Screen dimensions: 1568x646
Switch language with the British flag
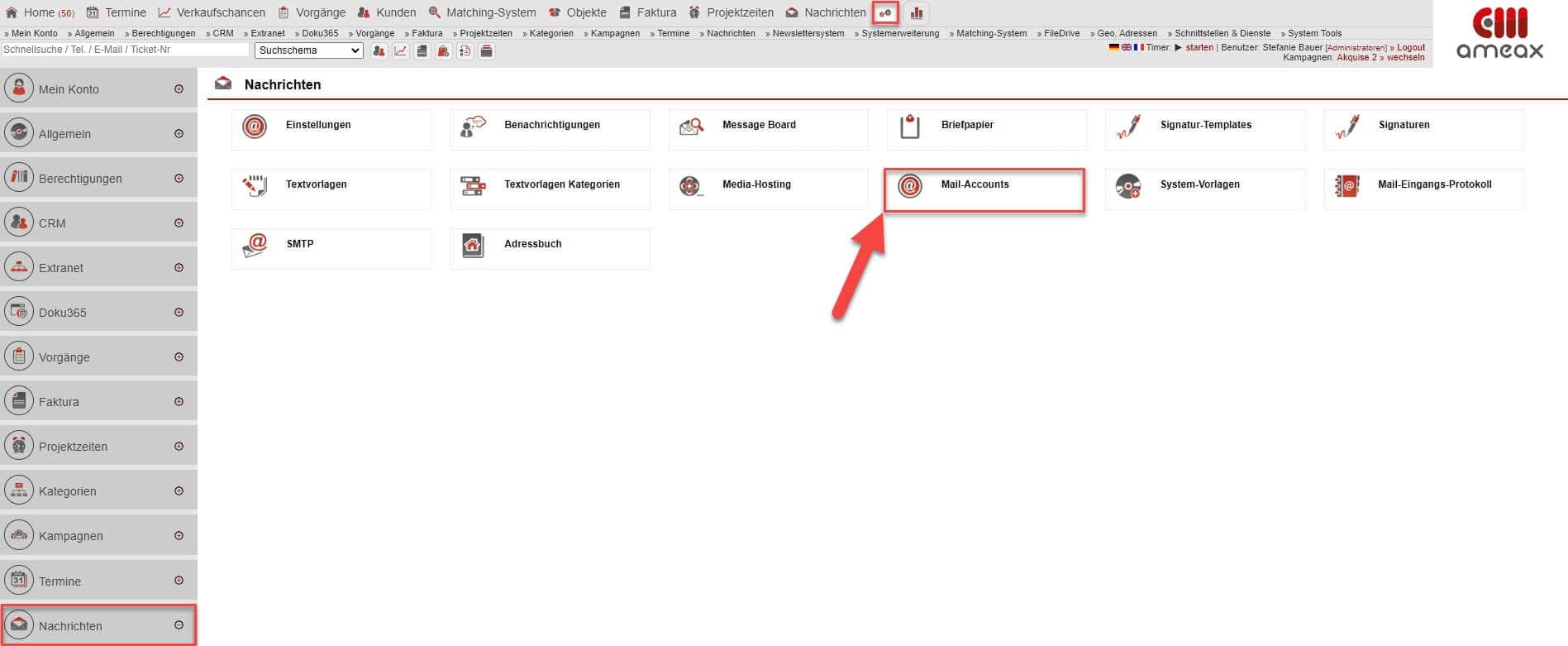(1126, 48)
